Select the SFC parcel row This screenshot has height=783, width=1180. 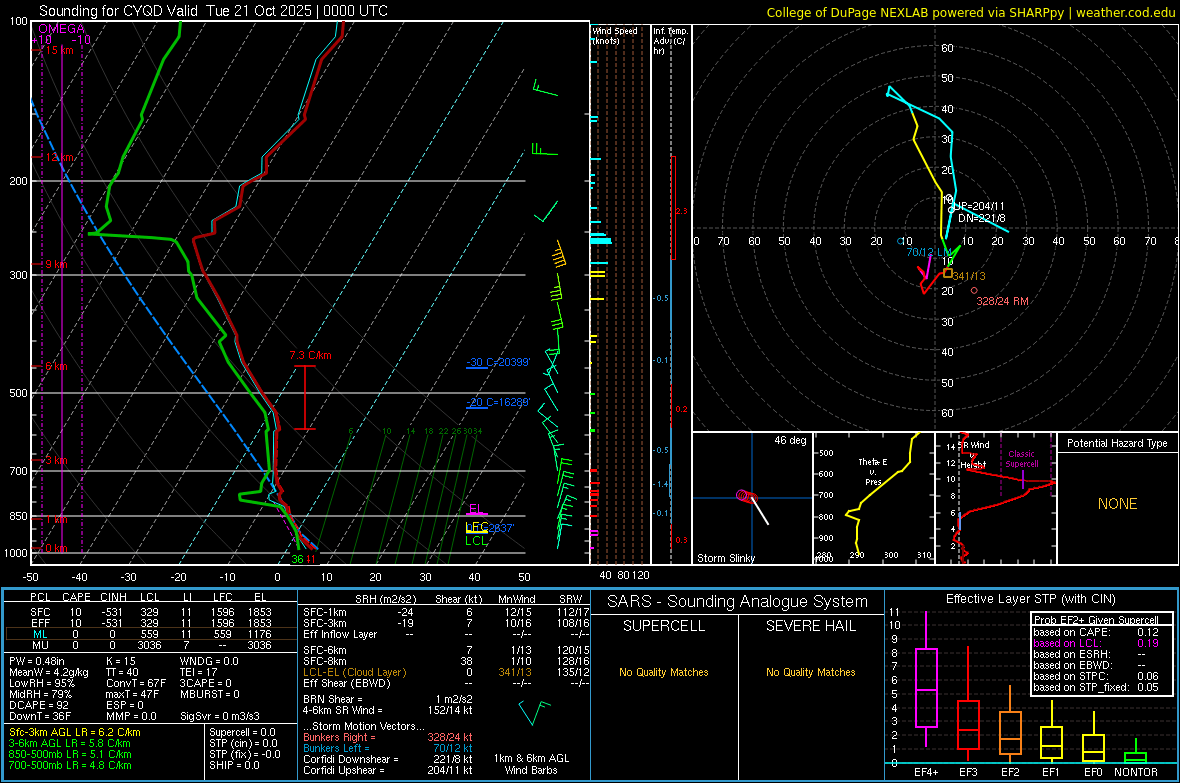pos(151,612)
